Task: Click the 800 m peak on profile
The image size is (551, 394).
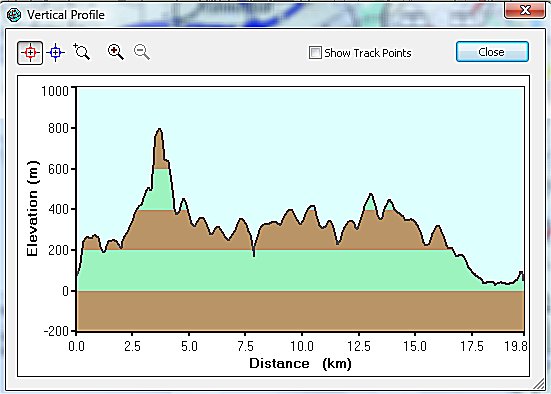Action: coord(159,129)
